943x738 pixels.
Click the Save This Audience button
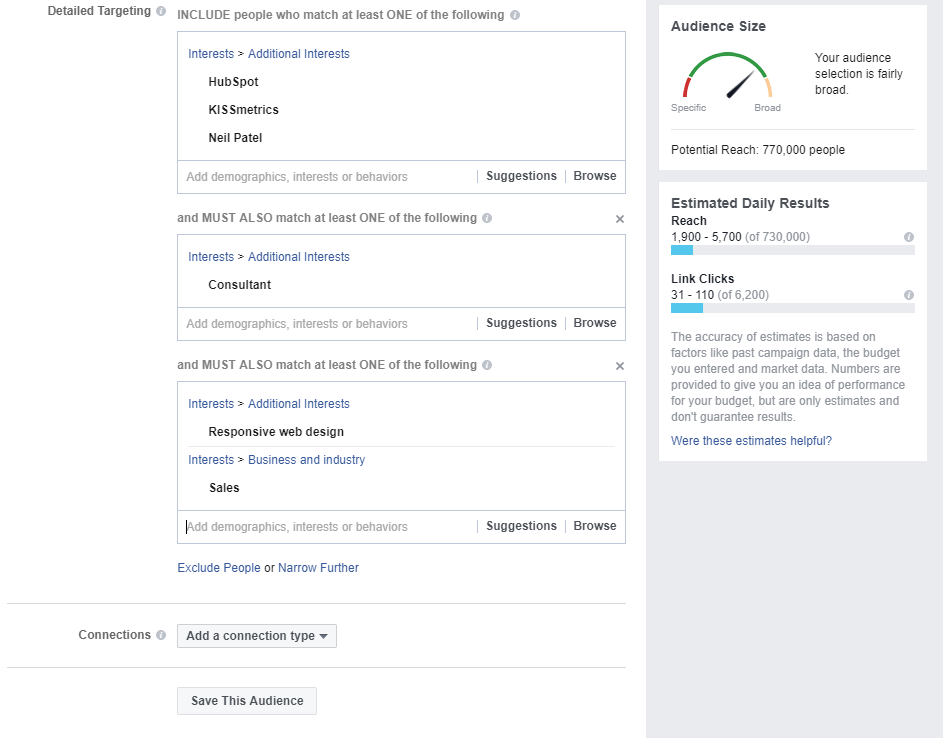click(247, 701)
